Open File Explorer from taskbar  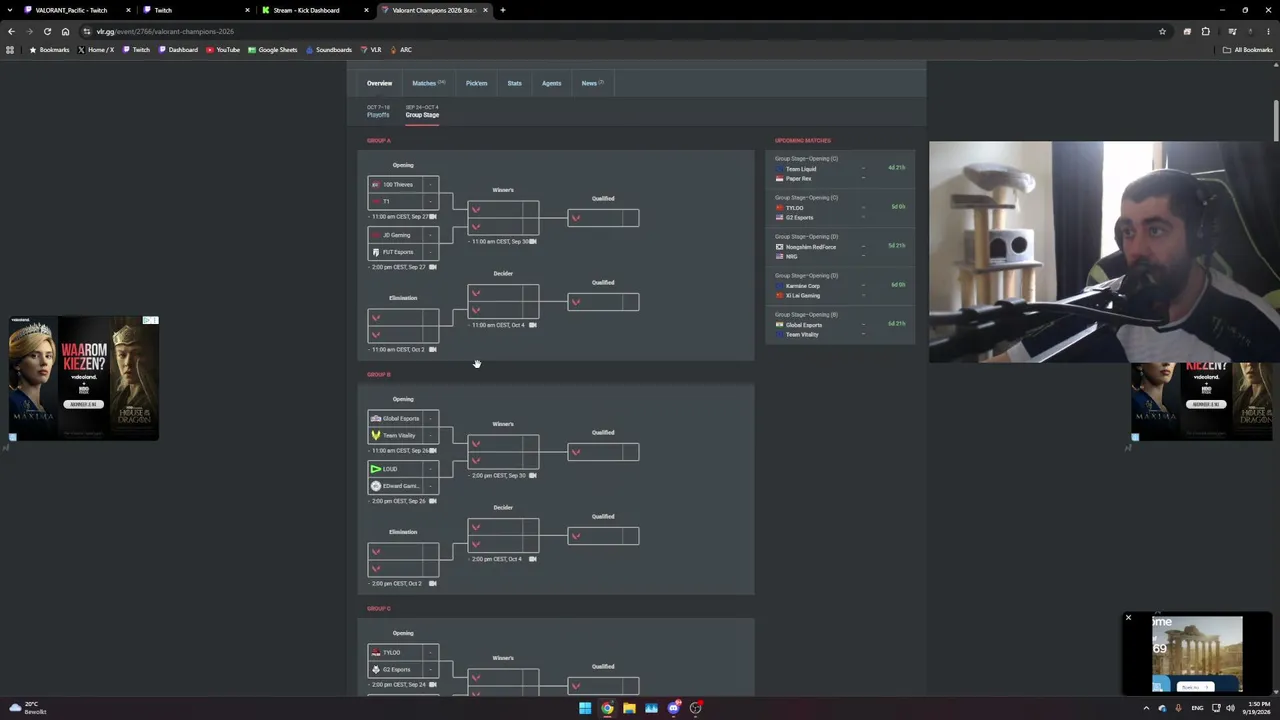(629, 708)
